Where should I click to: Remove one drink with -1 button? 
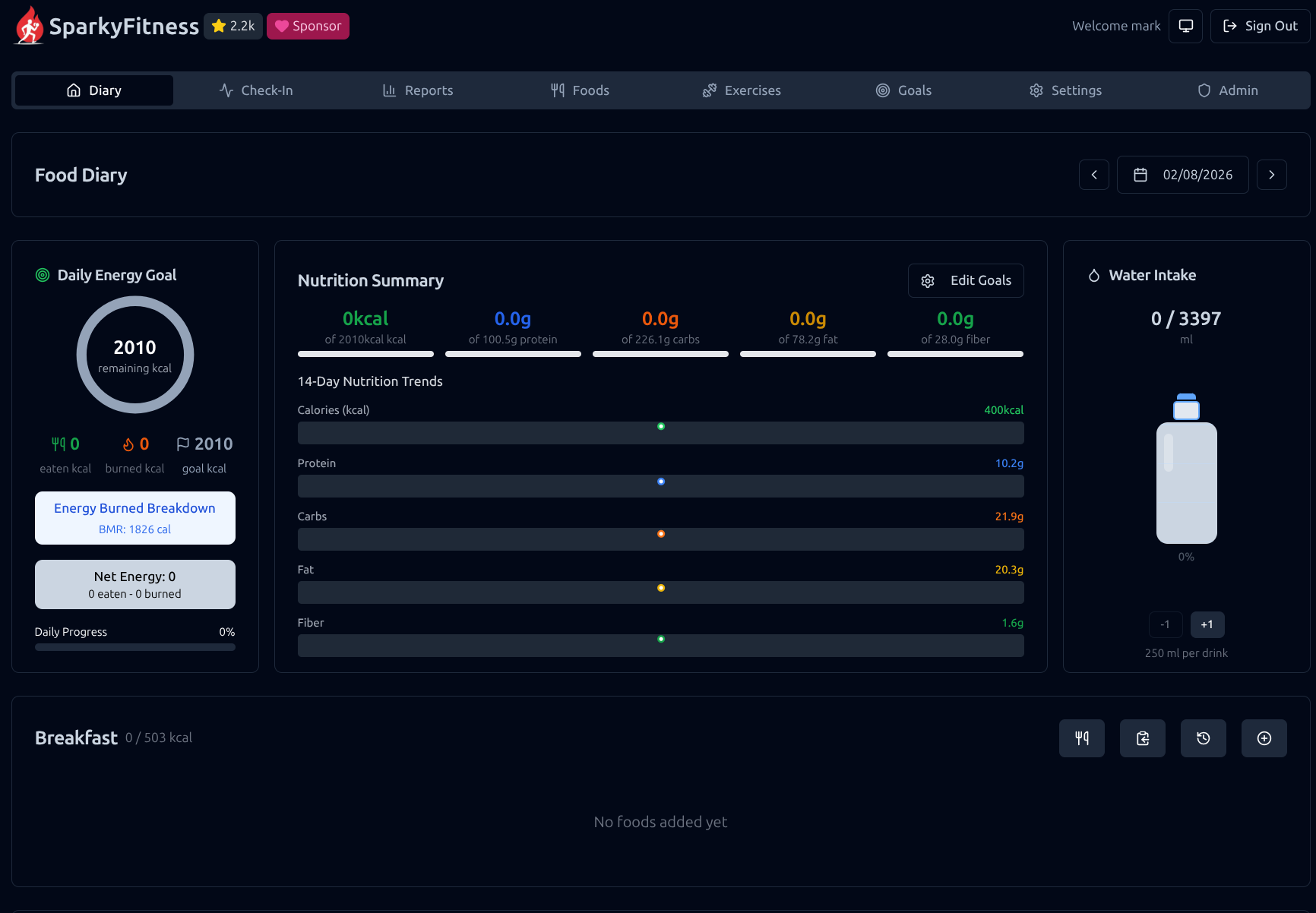1165,624
